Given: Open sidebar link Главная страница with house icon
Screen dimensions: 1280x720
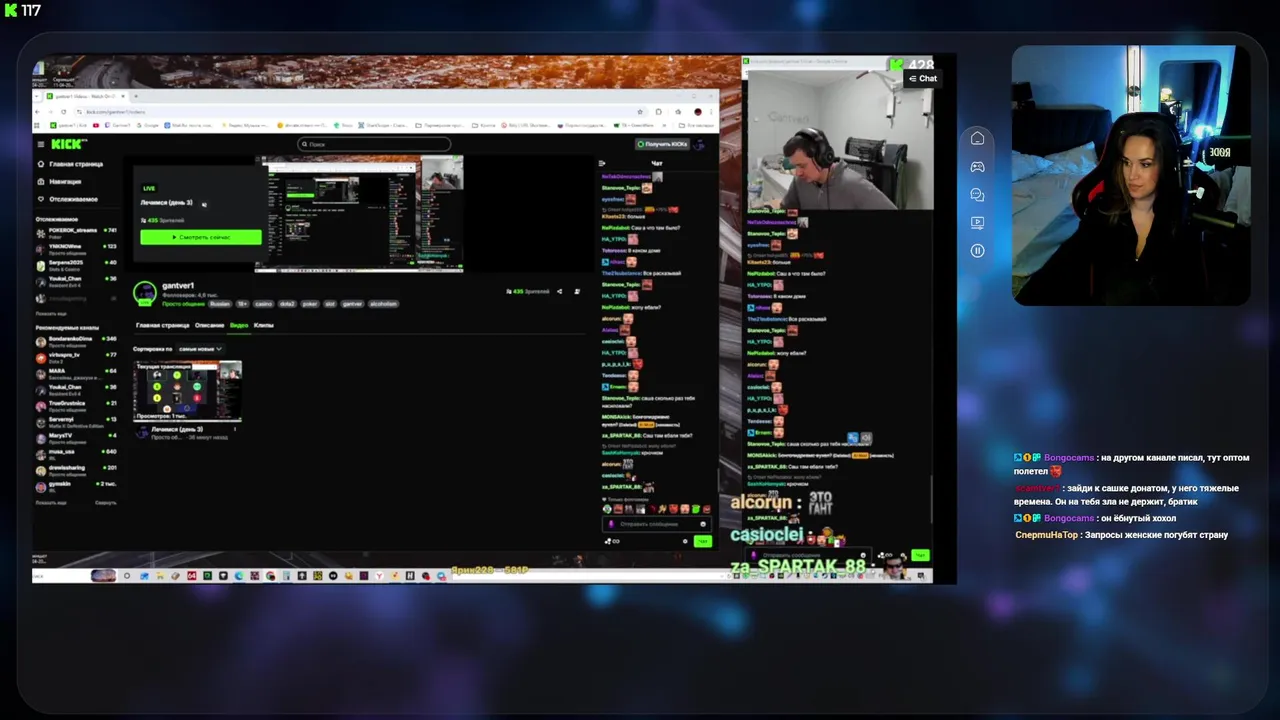Looking at the screenshot, I should (70, 164).
